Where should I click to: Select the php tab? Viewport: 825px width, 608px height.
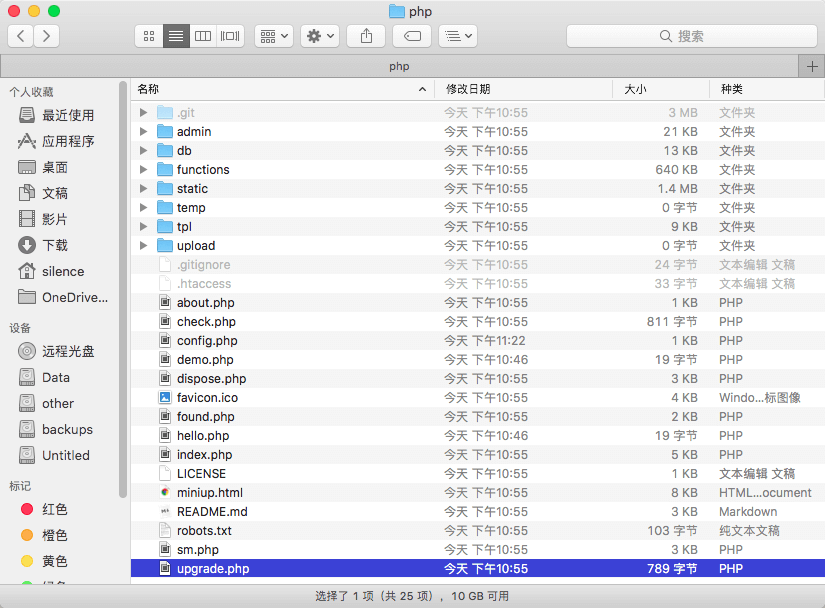click(x=399, y=66)
